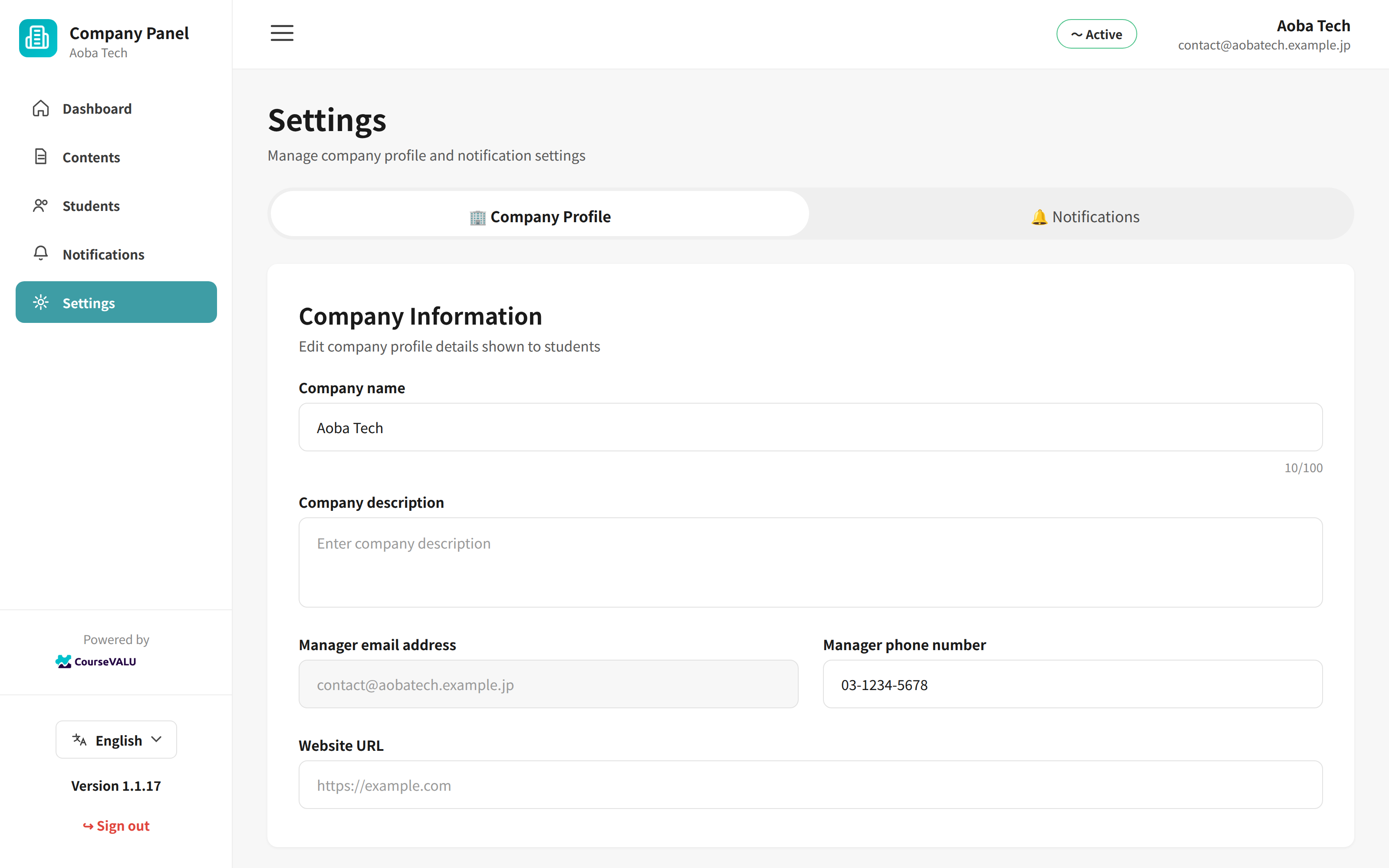The width and height of the screenshot is (1389, 868).
Task: Click the Settings gear icon
Action: point(41,302)
